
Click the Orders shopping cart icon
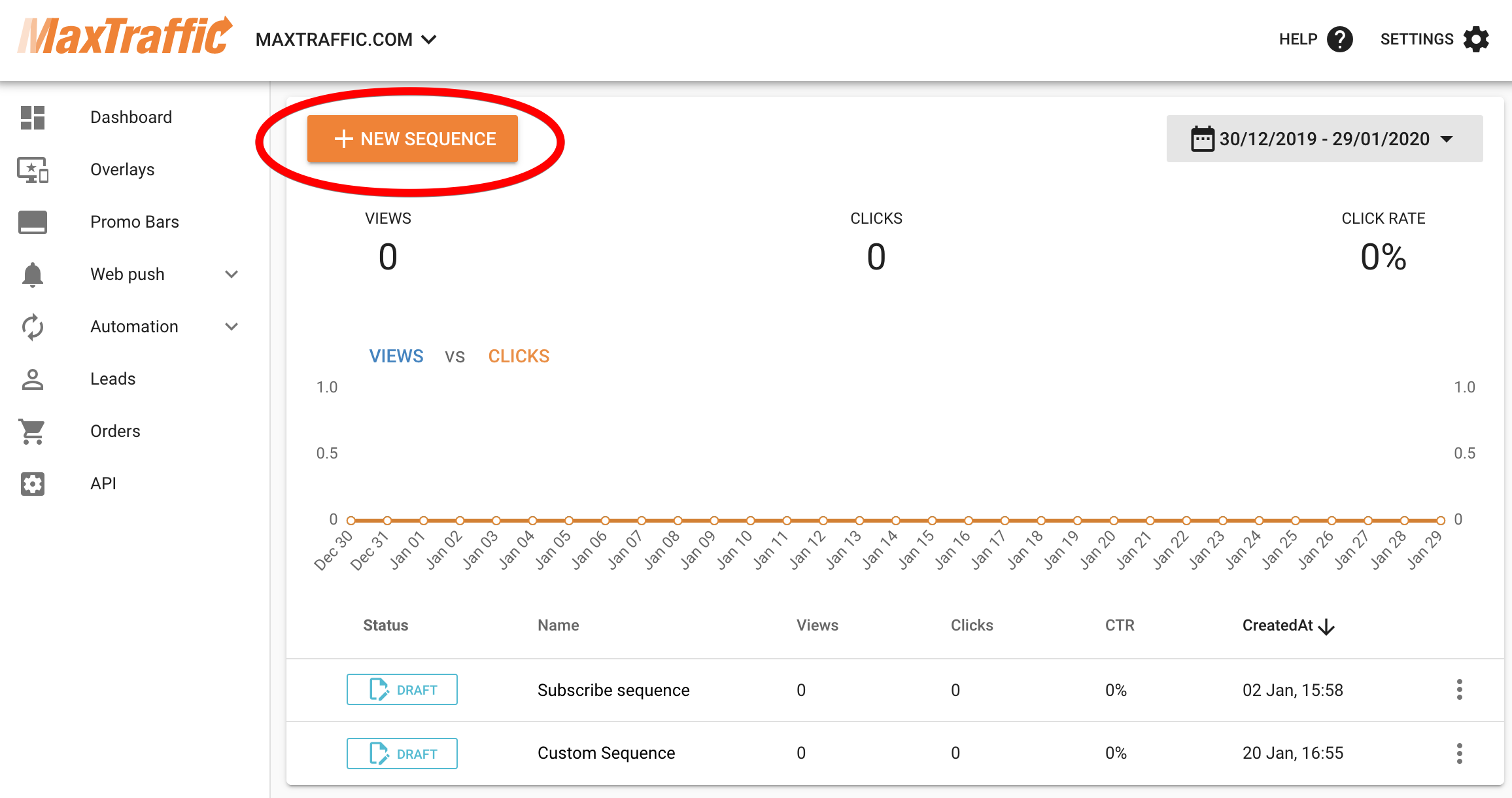(x=33, y=432)
